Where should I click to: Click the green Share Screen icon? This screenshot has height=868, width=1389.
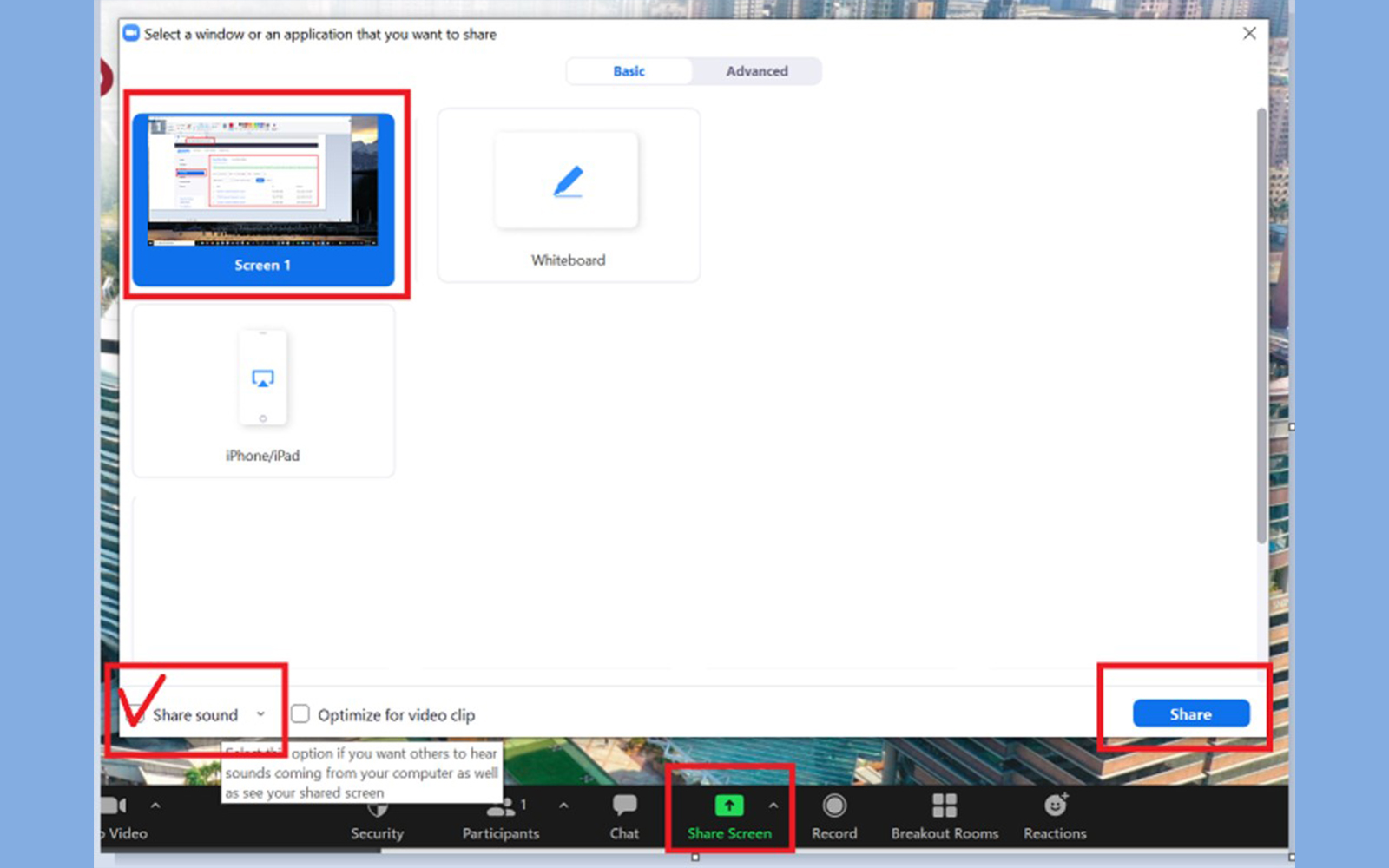728,806
